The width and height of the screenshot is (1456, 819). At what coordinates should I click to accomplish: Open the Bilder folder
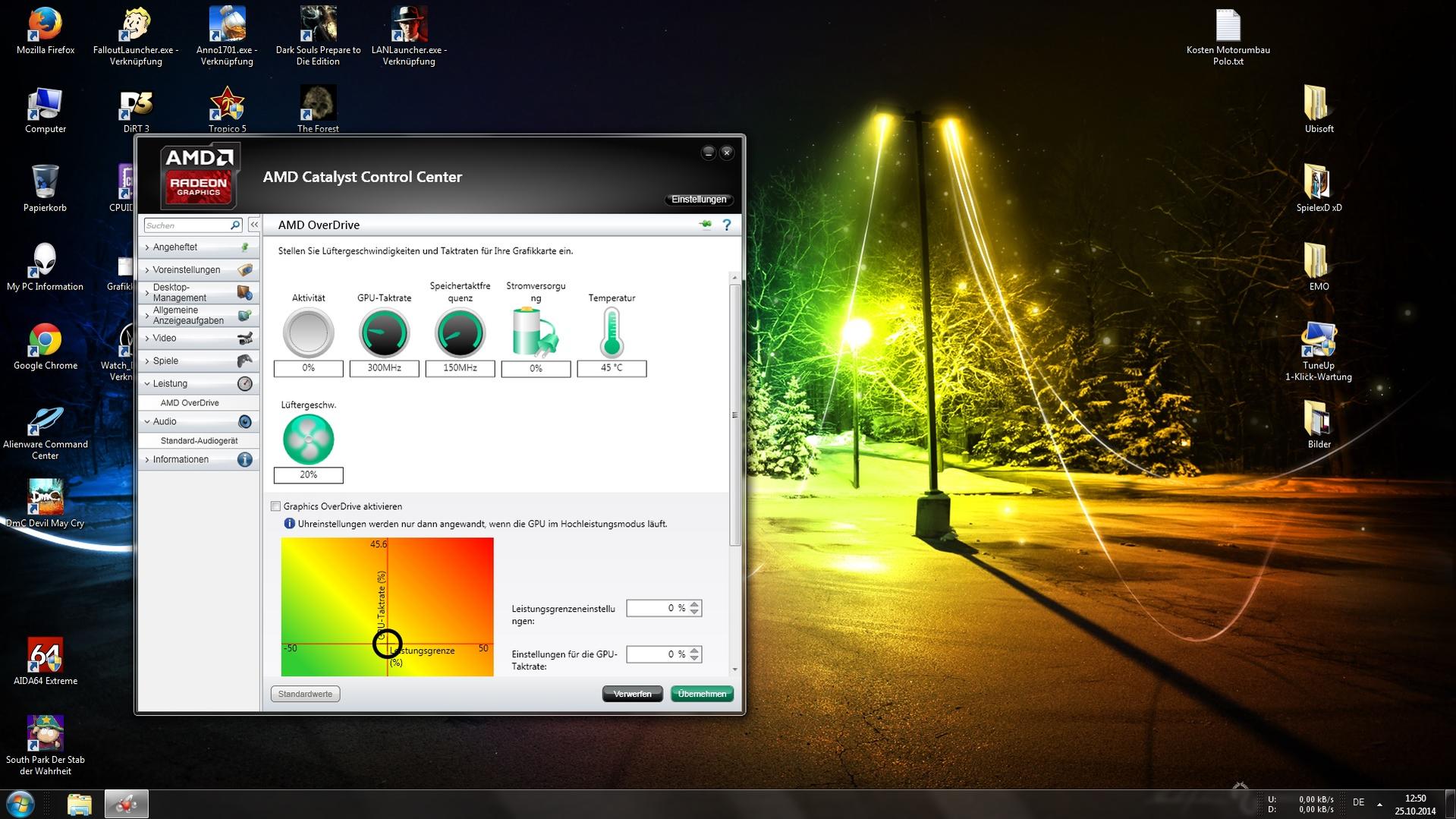pos(1319,425)
